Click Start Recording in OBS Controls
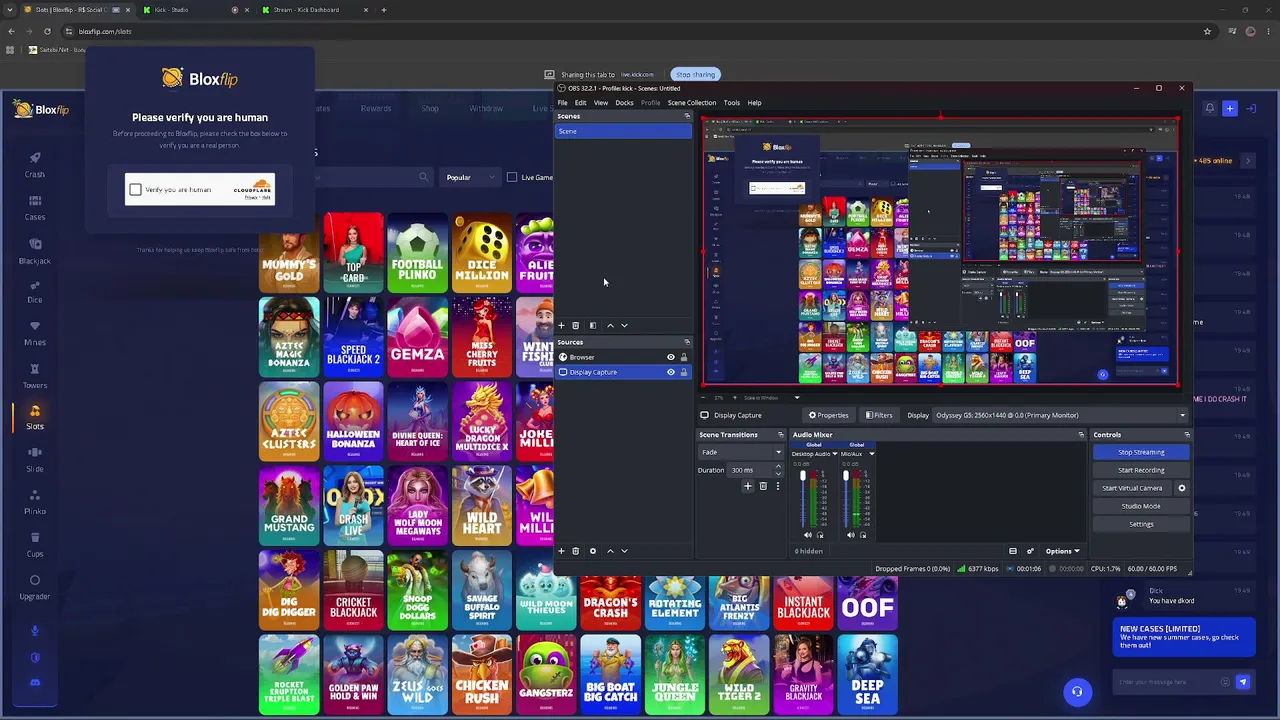Screen dimensions: 1280x720 pyautogui.click(x=1141, y=470)
